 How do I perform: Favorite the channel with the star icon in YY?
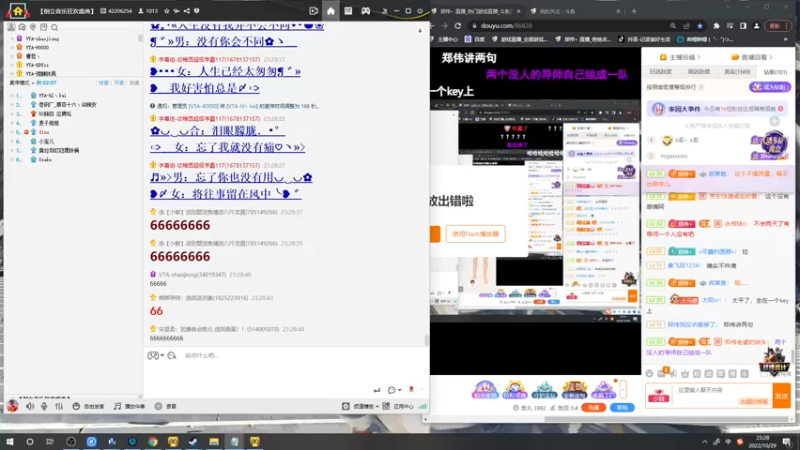click(167, 11)
